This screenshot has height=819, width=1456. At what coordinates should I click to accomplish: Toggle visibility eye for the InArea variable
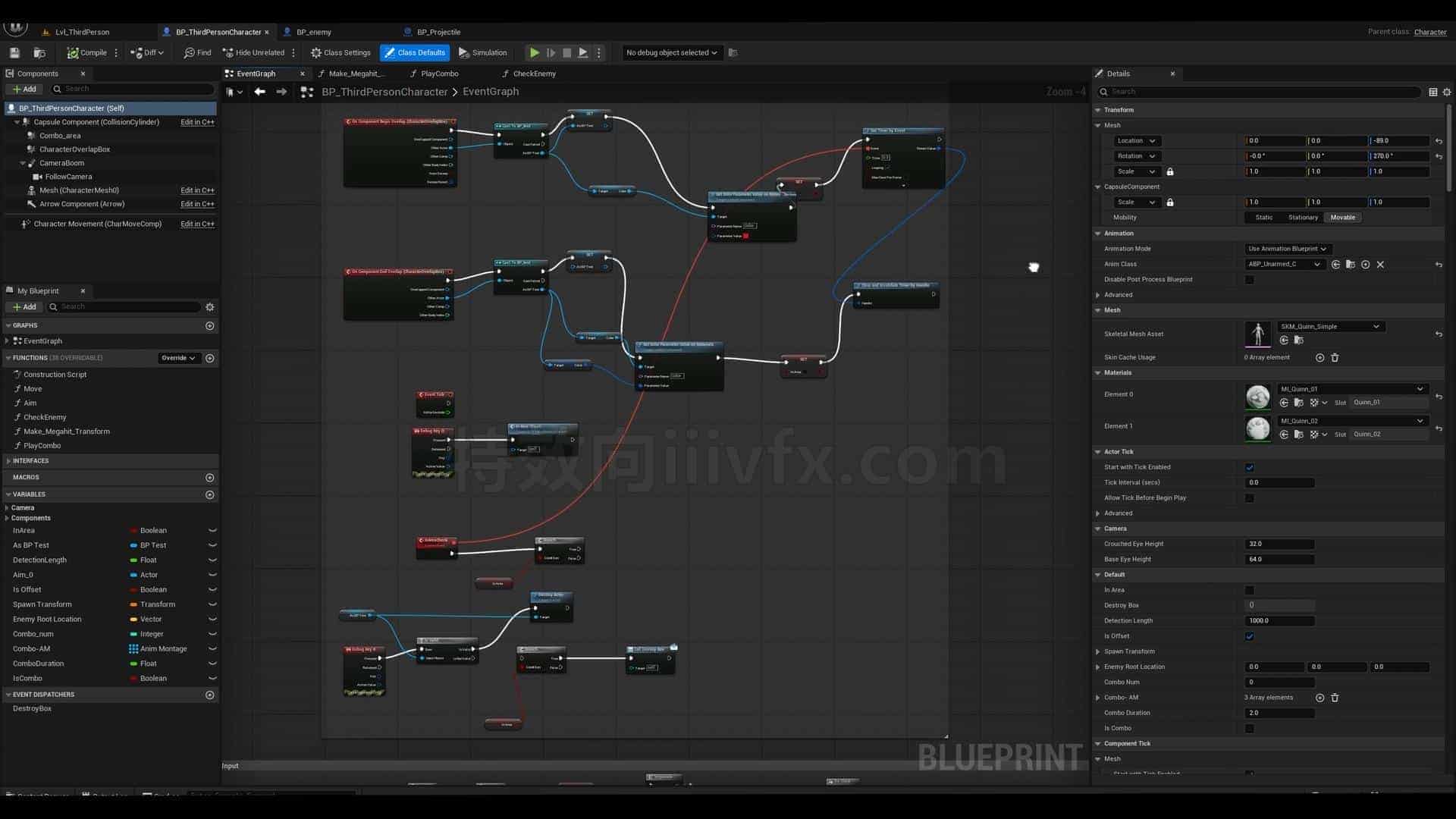coord(212,531)
